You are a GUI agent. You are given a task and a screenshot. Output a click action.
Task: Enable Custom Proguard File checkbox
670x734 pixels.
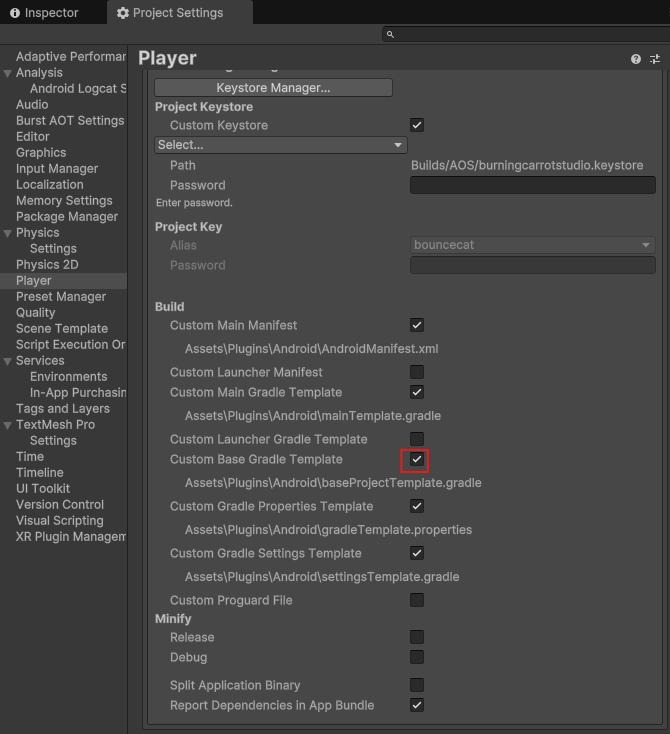417,600
